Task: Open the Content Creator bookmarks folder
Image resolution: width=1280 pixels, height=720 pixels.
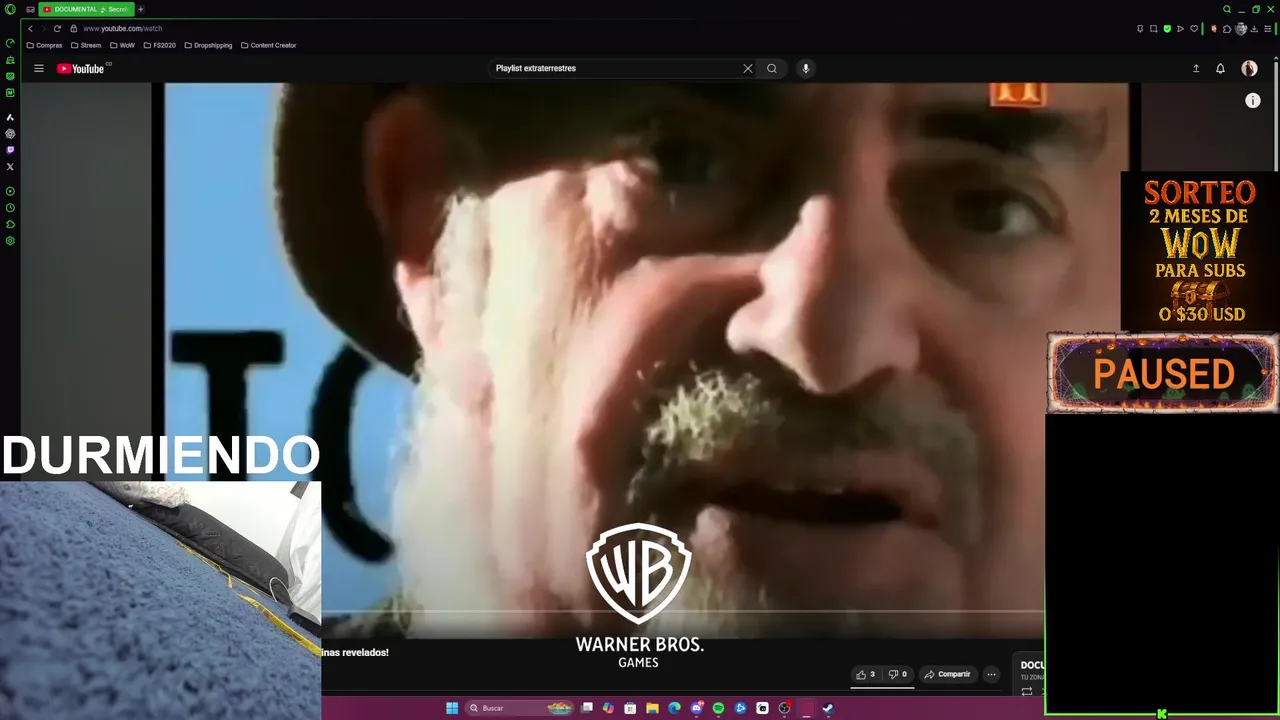Action: pos(269,45)
